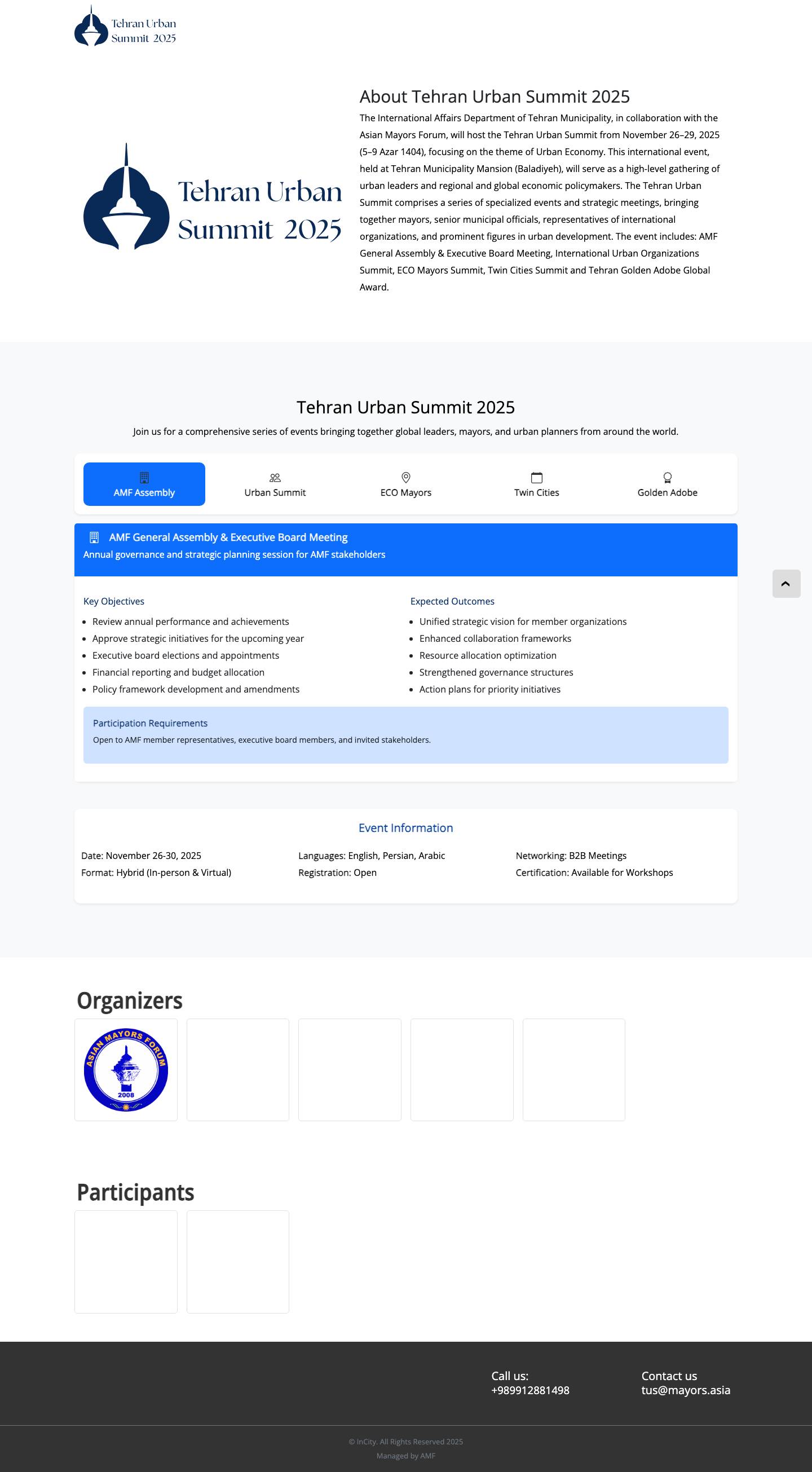The width and height of the screenshot is (812, 1472).
Task: Click 'Enhanced collaboration frameworks'
Action: click(x=496, y=638)
